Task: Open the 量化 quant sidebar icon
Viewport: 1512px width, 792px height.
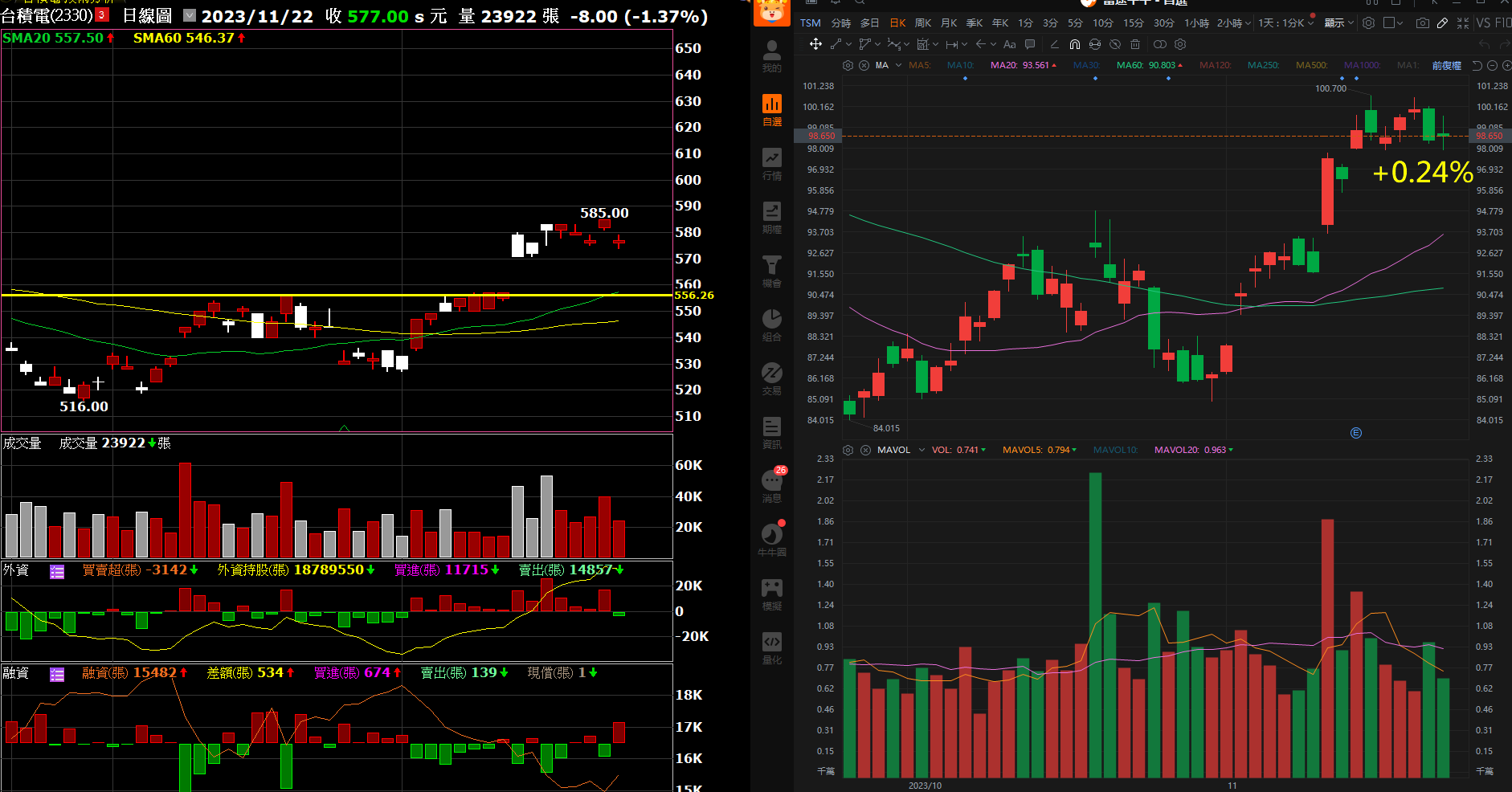Action: [x=771, y=648]
